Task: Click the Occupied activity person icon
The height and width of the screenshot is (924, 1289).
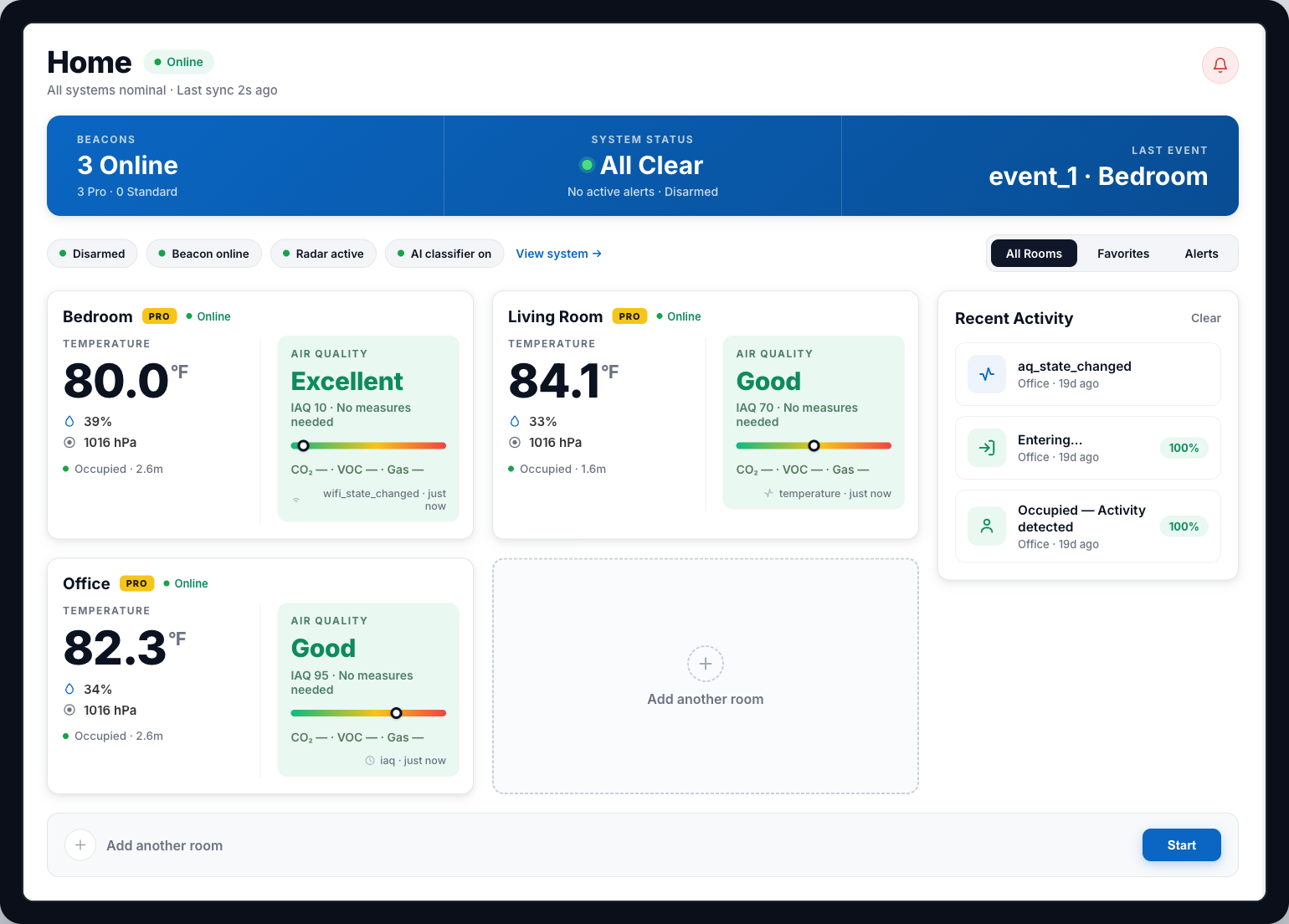Action: tap(987, 526)
